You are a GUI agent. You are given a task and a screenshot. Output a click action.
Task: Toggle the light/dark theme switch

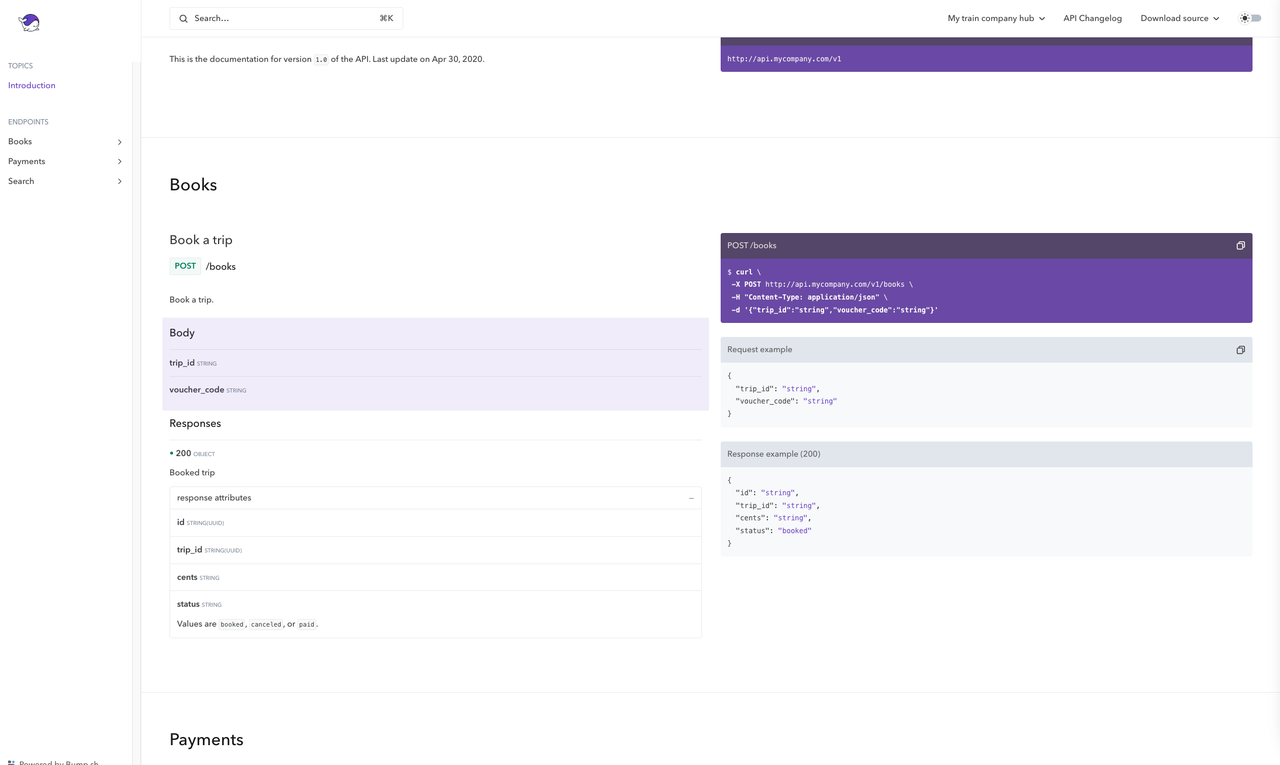click(1250, 18)
